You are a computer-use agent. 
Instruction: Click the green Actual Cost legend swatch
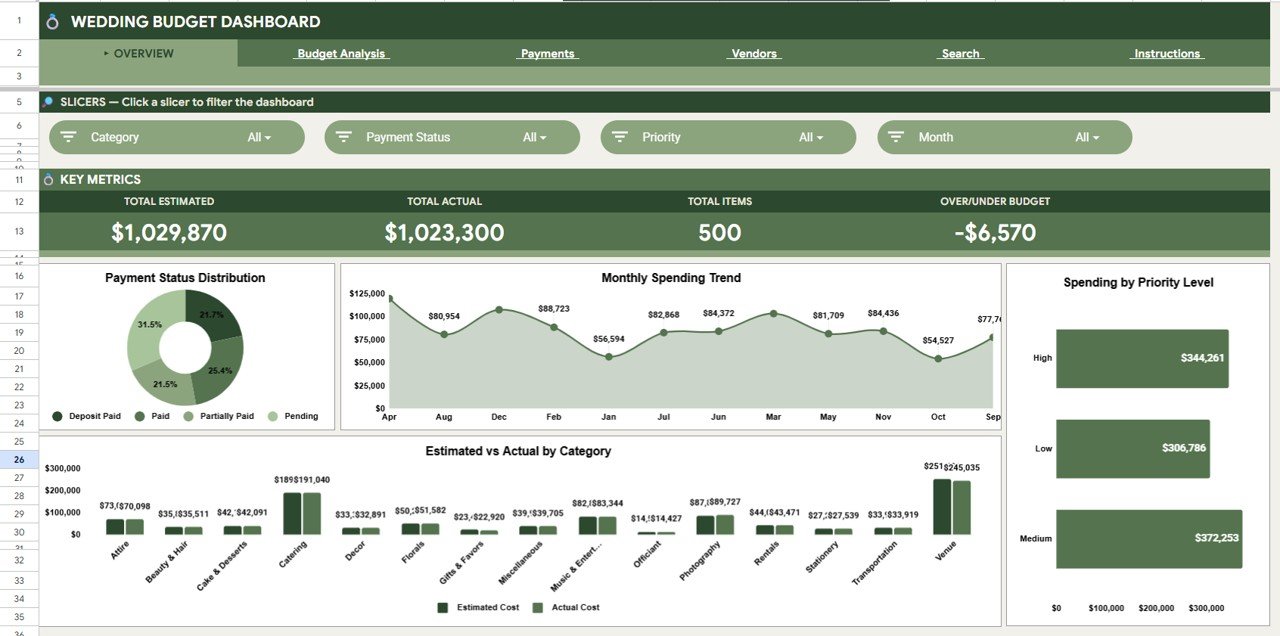coord(535,607)
